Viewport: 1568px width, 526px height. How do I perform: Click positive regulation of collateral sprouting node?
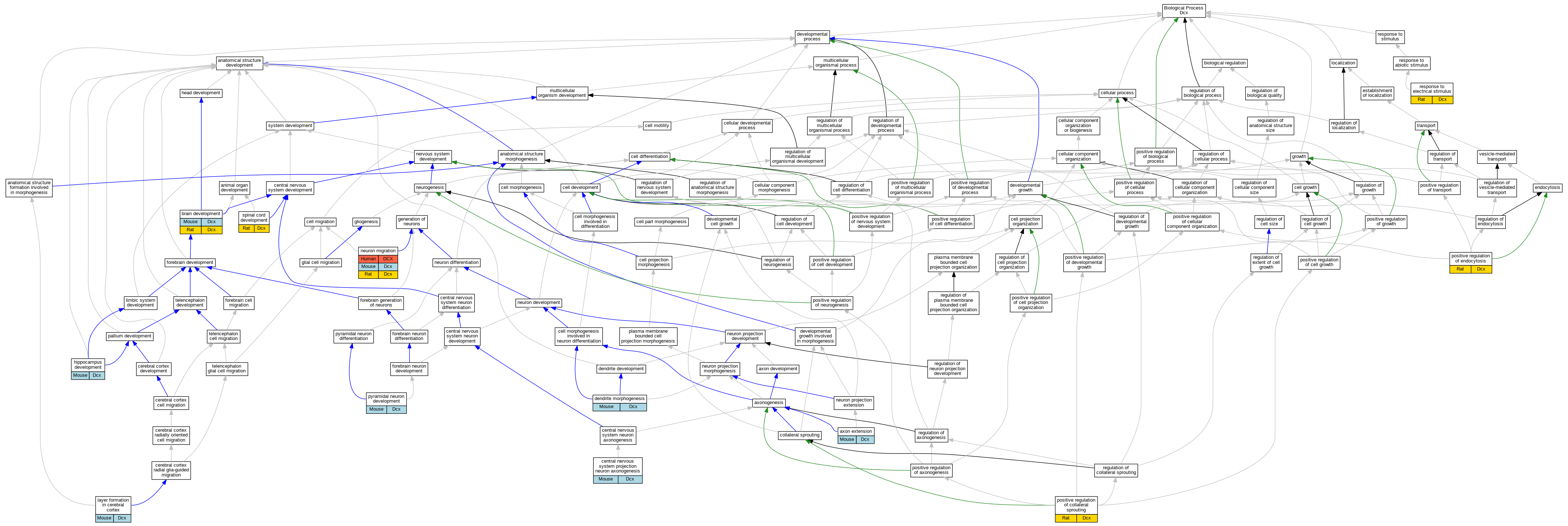(1076, 505)
